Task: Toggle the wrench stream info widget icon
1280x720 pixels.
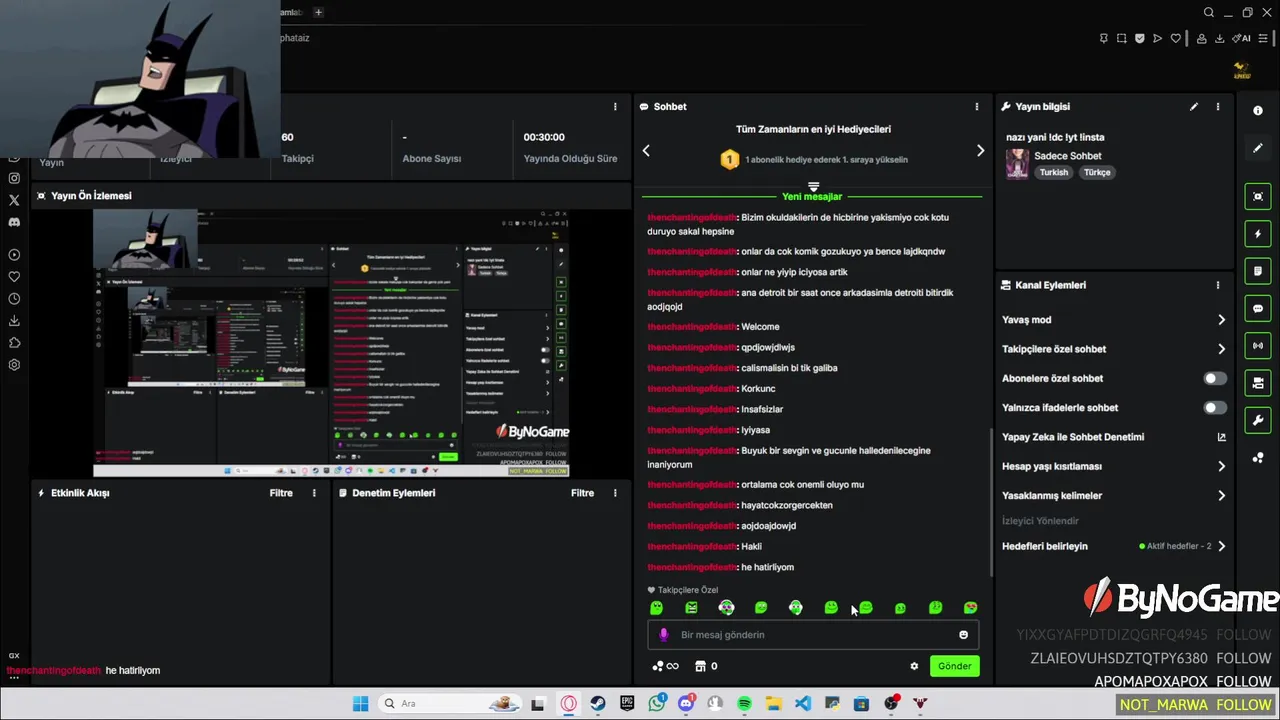Action: pyautogui.click(x=1258, y=420)
